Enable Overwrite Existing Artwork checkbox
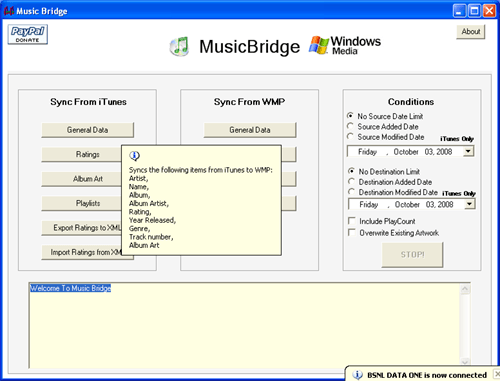The image size is (500, 381). click(x=393, y=233)
